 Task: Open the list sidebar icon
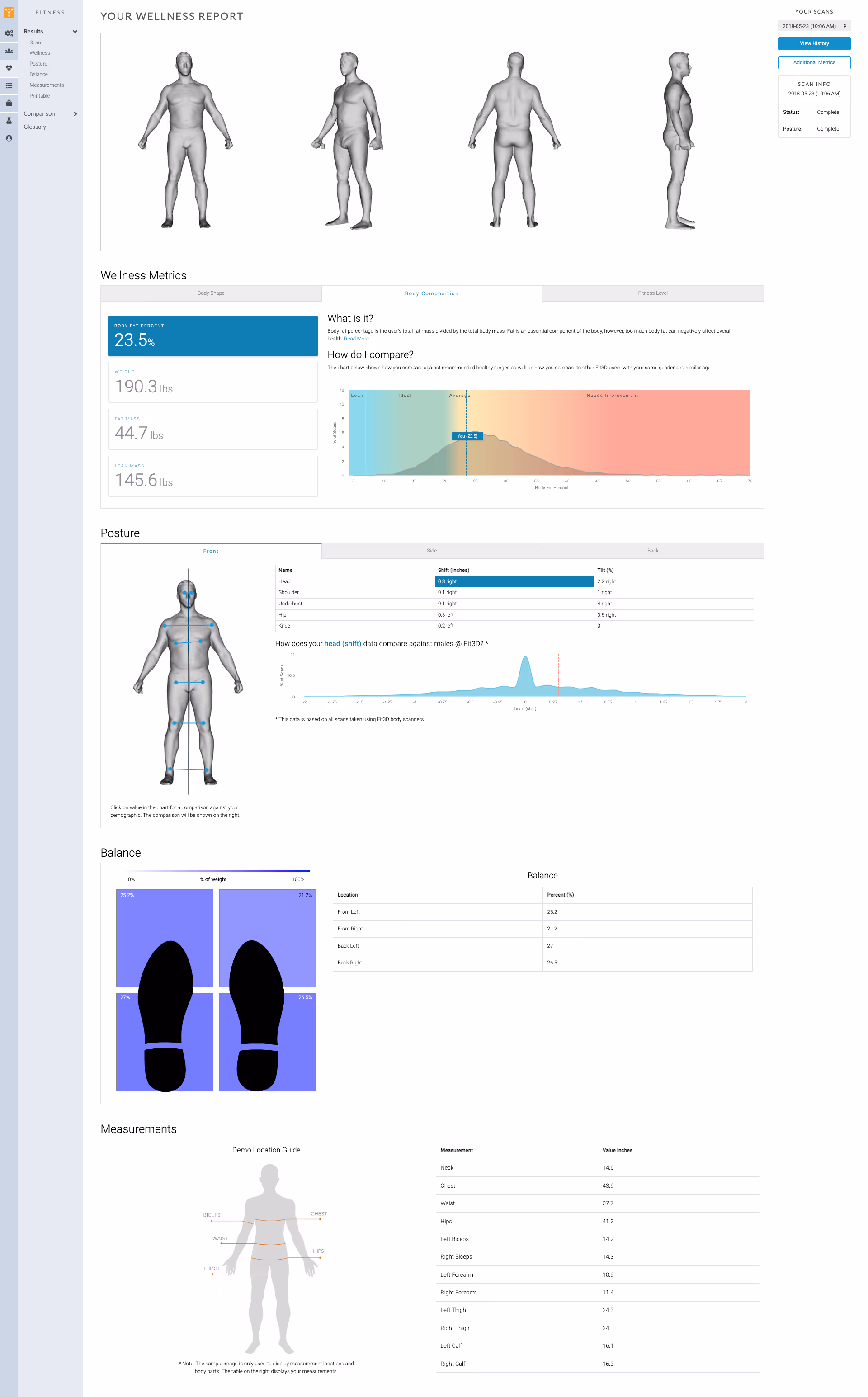(9, 85)
